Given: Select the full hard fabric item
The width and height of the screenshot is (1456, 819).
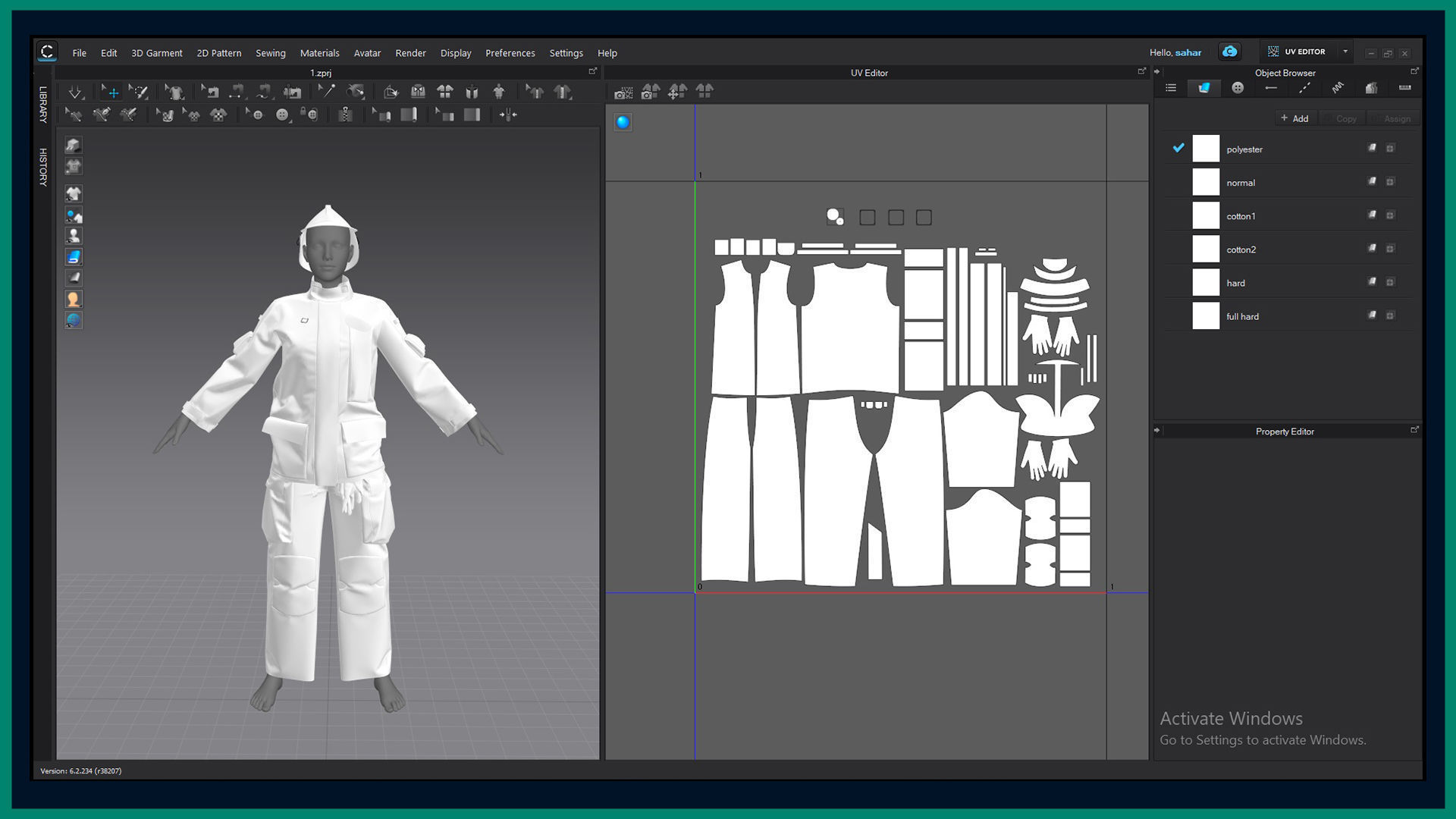Looking at the screenshot, I should 1242,316.
